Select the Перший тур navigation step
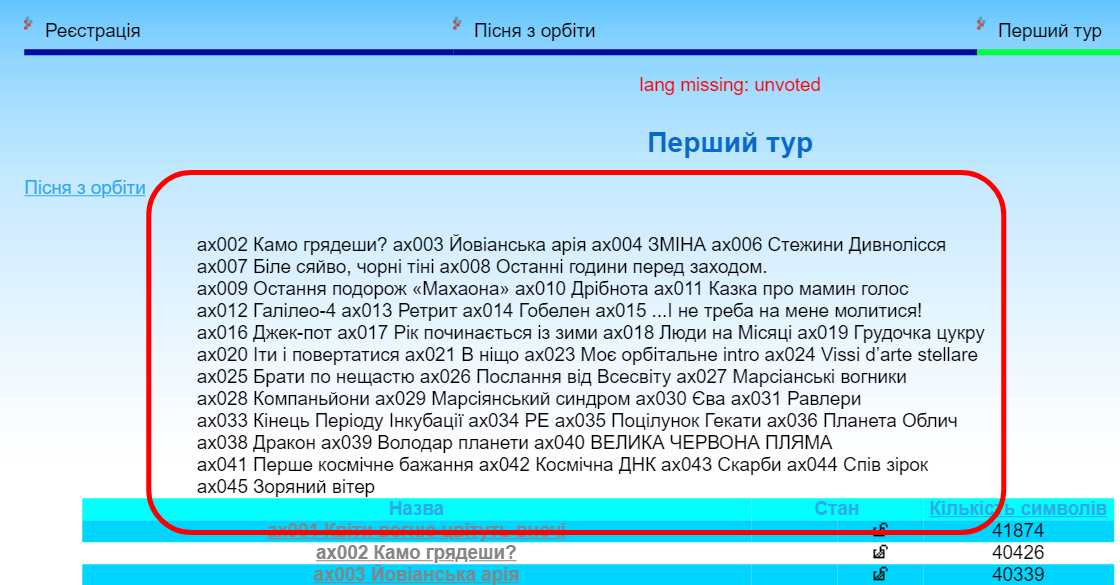The height and width of the screenshot is (585, 1120). tap(1049, 31)
